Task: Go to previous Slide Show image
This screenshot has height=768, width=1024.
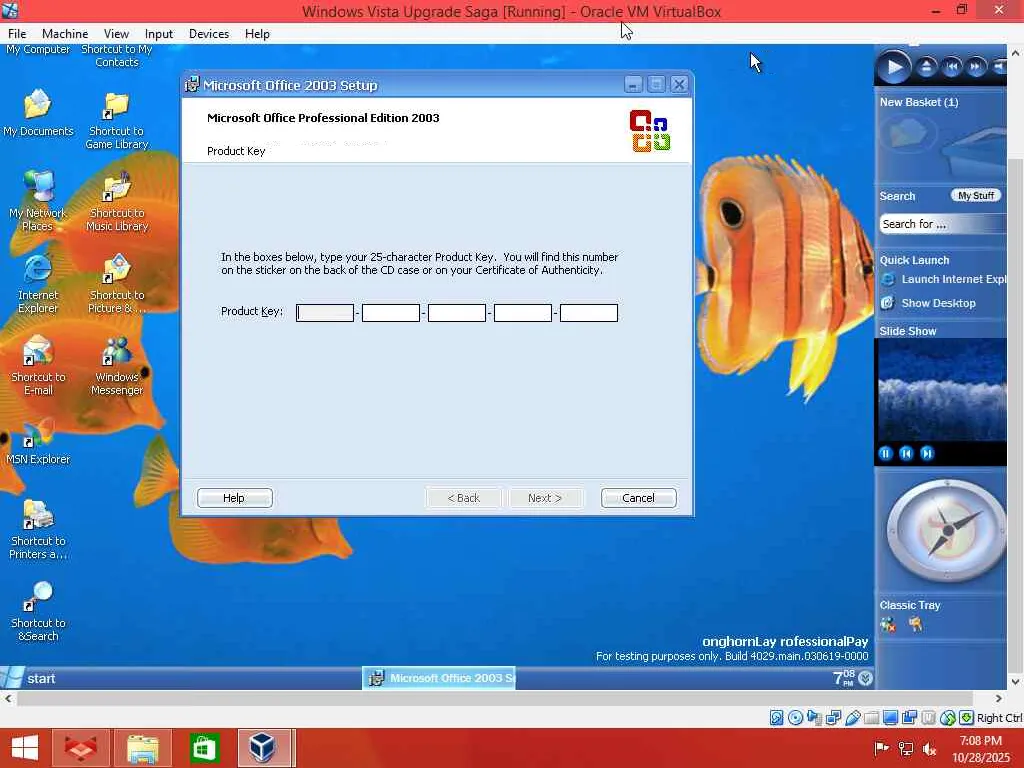Action: pyautogui.click(x=906, y=453)
